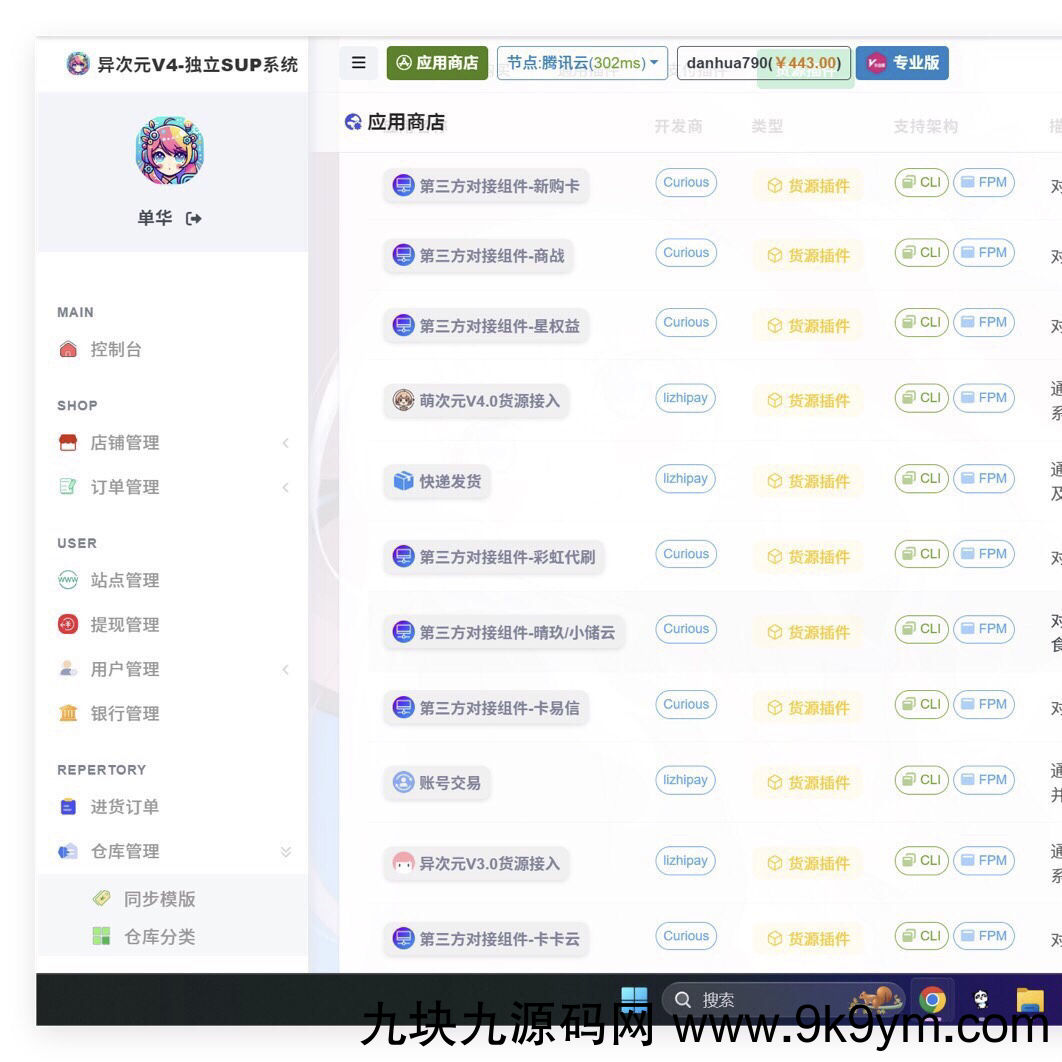Open Chrome from the Windows taskbar
The height and width of the screenshot is (1062, 1062).
[932, 999]
